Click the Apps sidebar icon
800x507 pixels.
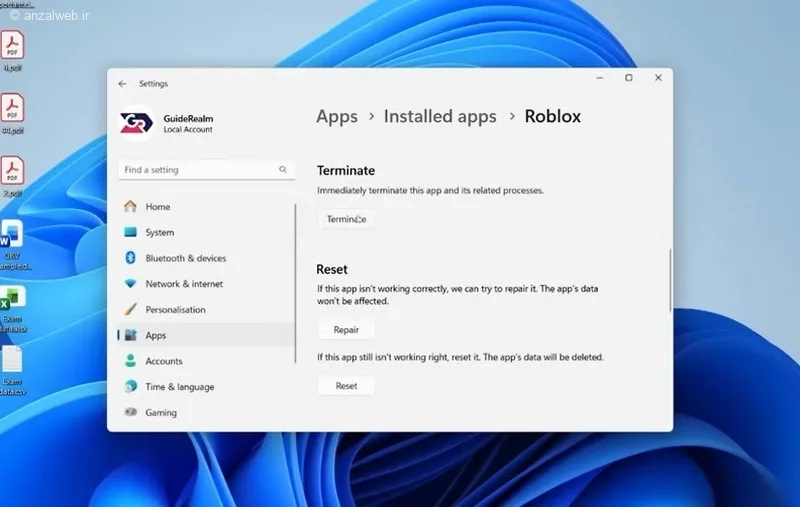[131, 335]
